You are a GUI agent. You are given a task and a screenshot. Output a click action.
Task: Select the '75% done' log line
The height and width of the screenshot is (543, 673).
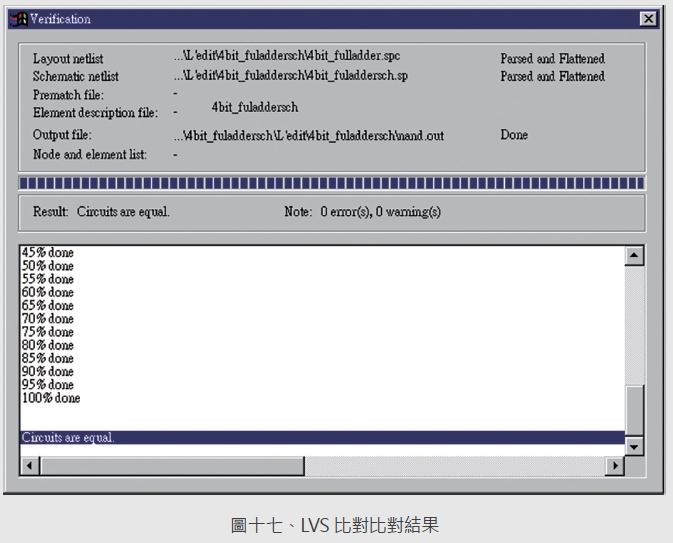[48, 332]
